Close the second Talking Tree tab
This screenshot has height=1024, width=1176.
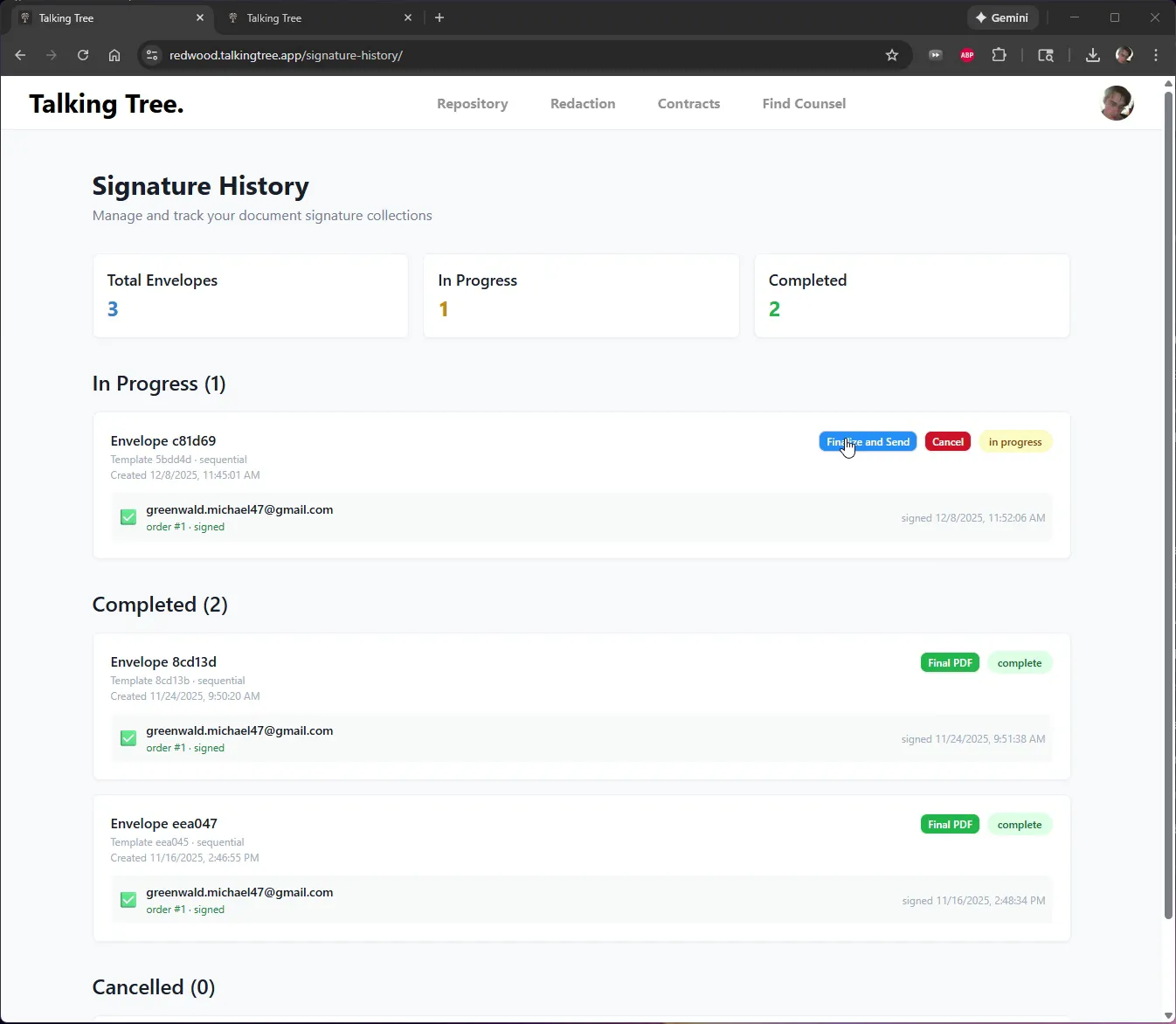click(408, 17)
